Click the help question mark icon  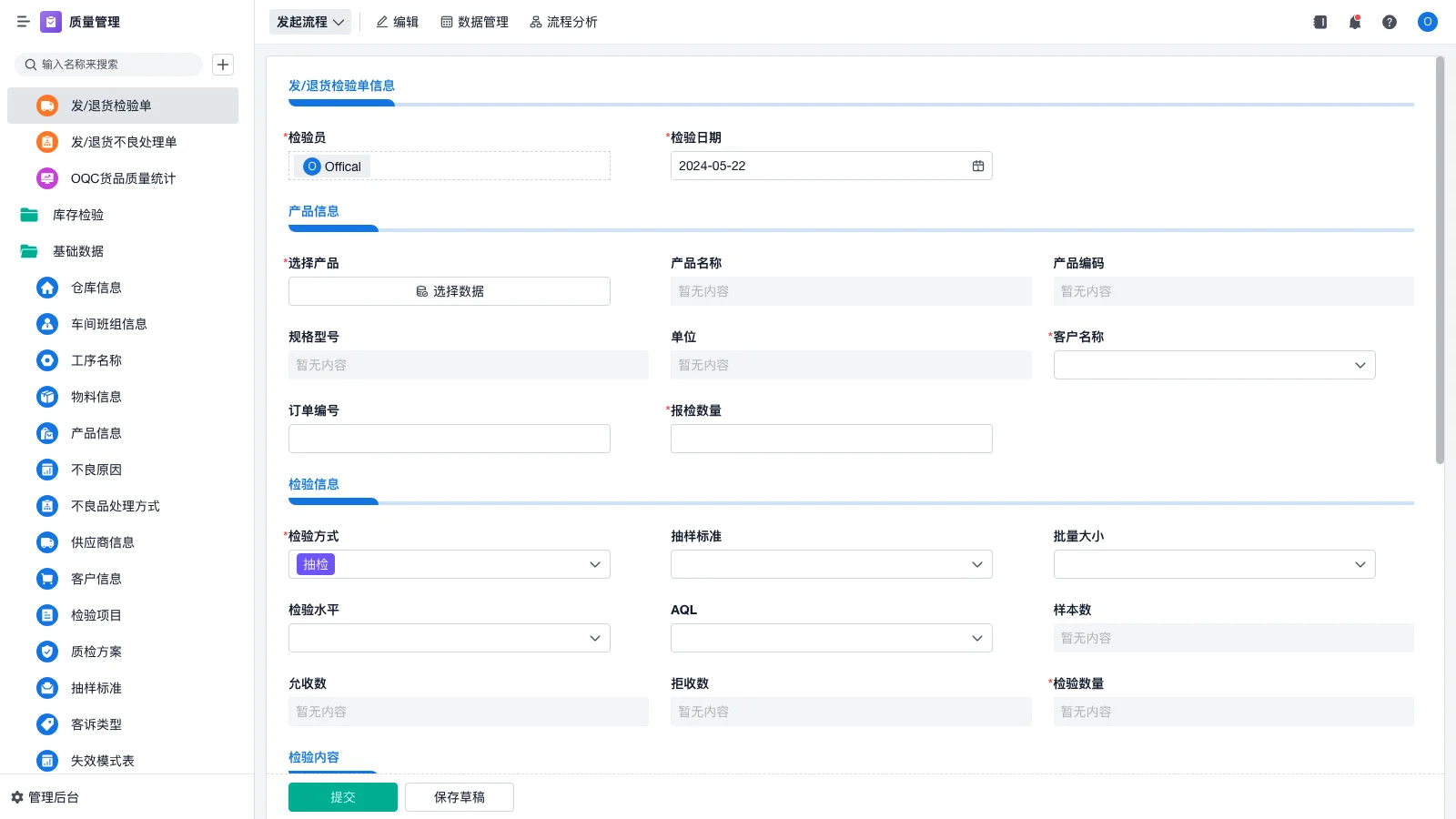click(1390, 22)
